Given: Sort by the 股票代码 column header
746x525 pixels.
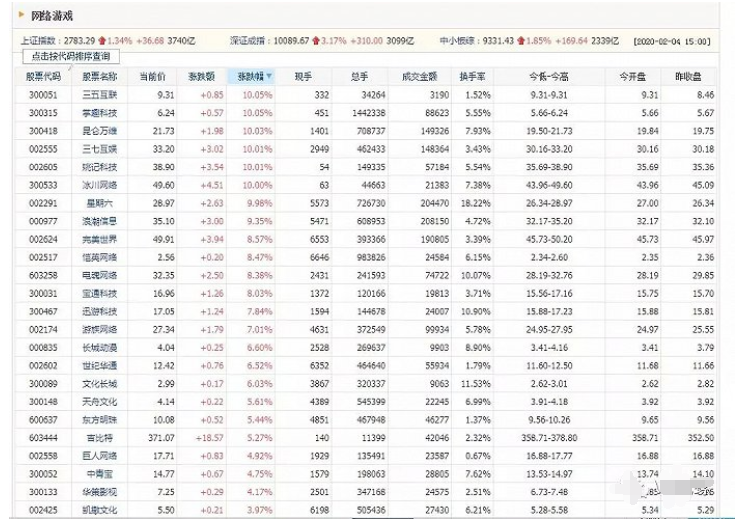Looking at the screenshot, I should (43, 77).
